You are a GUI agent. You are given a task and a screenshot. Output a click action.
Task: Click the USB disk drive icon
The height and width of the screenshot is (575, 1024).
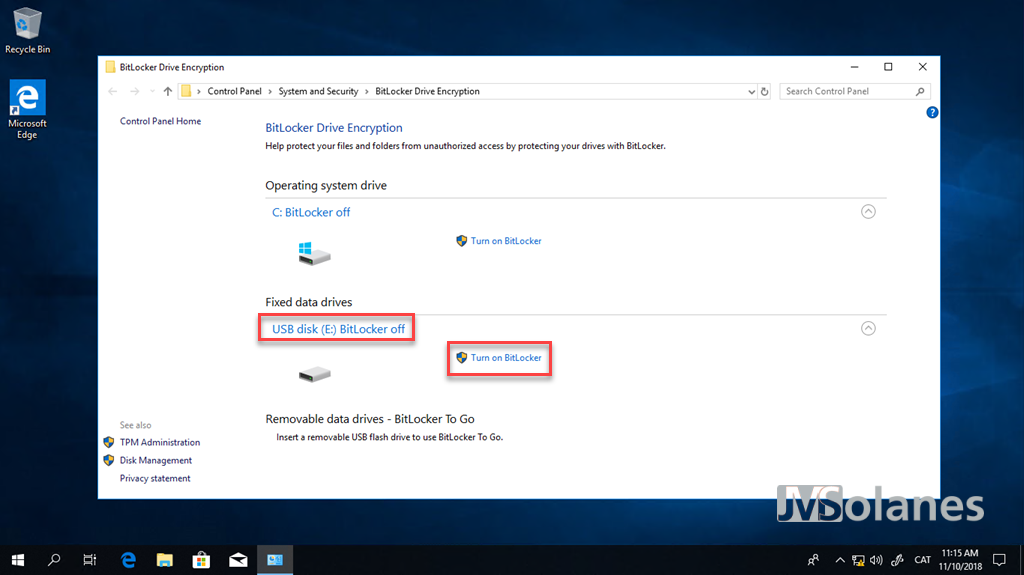click(x=314, y=374)
